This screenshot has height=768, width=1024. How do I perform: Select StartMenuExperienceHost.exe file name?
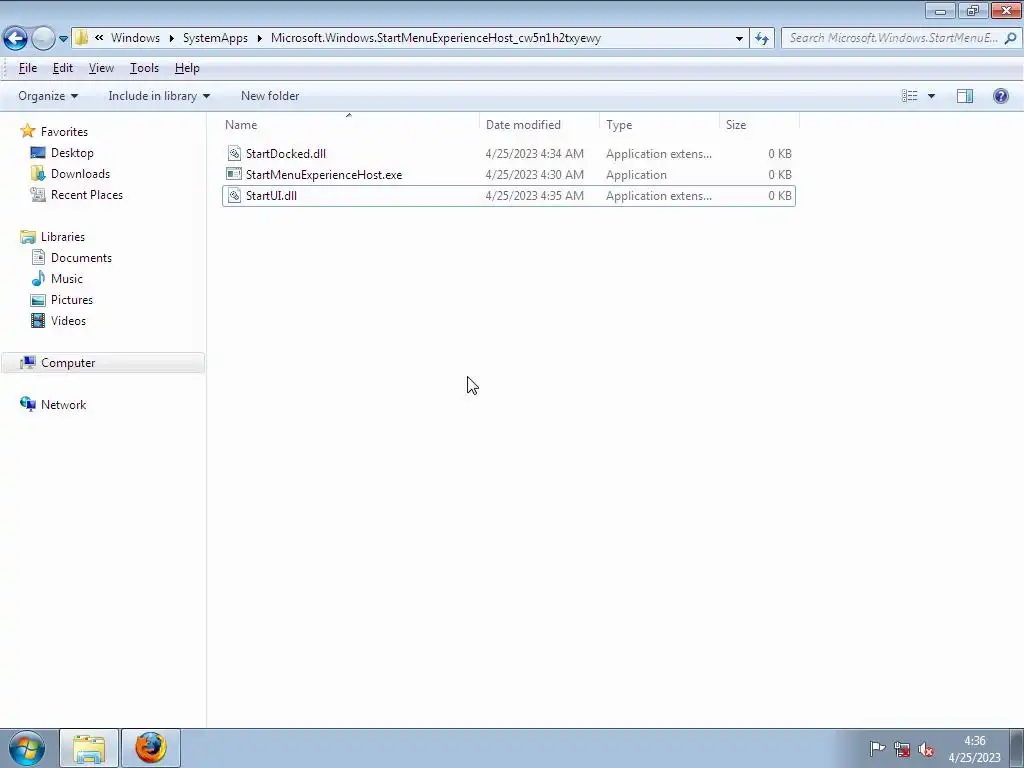pos(324,174)
